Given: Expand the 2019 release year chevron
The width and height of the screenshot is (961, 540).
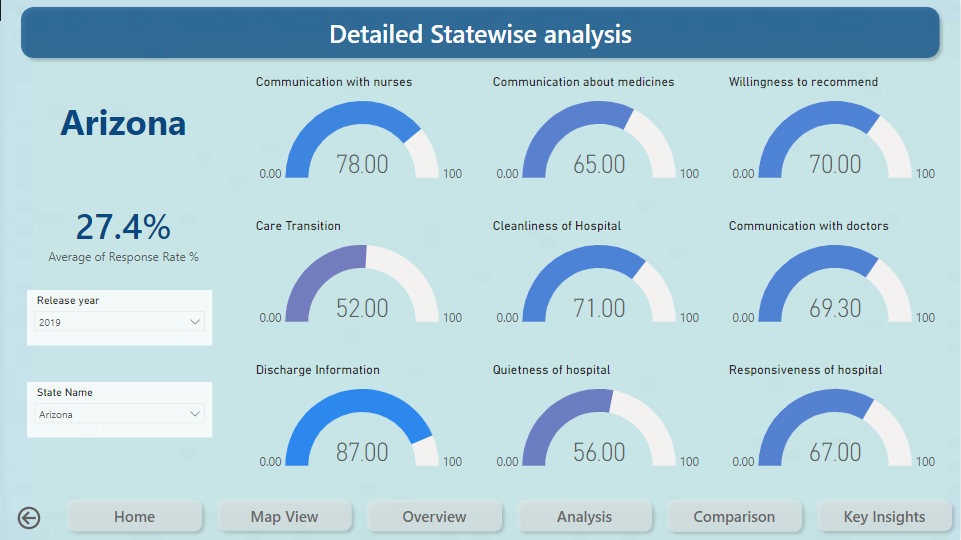Looking at the screenshot, I should (x=195, y=322).
